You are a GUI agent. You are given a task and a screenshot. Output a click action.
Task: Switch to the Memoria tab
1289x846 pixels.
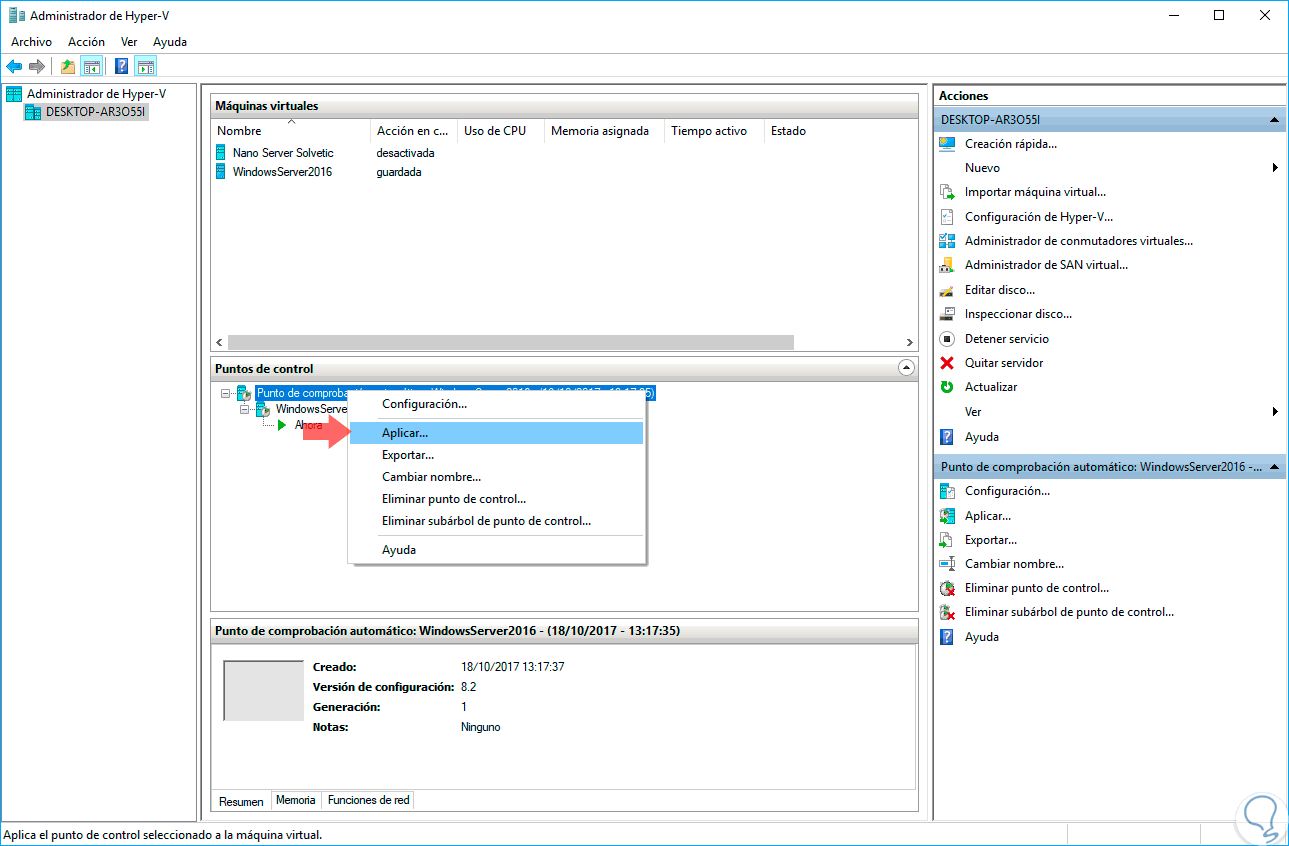[296, 800]
